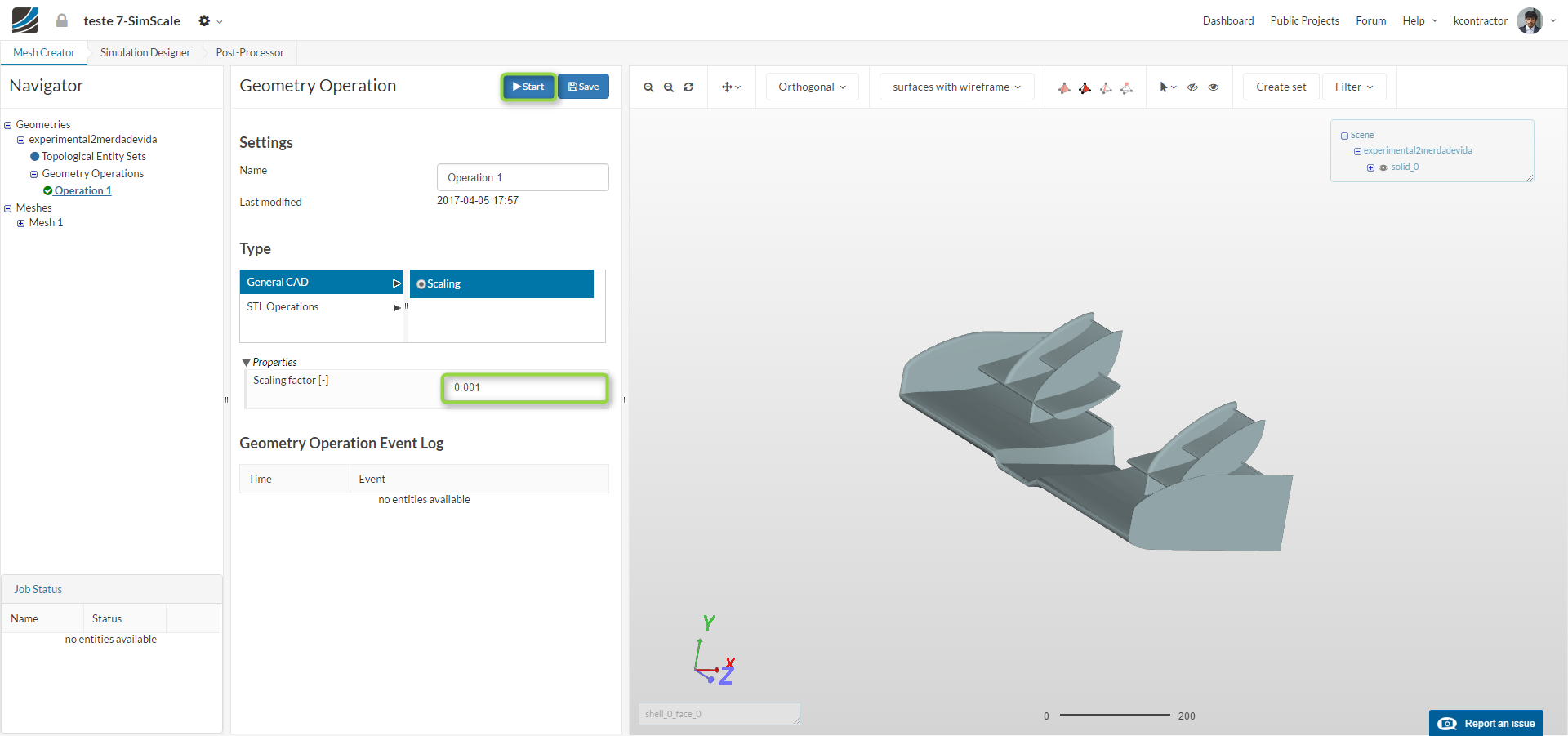
Task: Click the Event column header
Action: coord(479,479)
